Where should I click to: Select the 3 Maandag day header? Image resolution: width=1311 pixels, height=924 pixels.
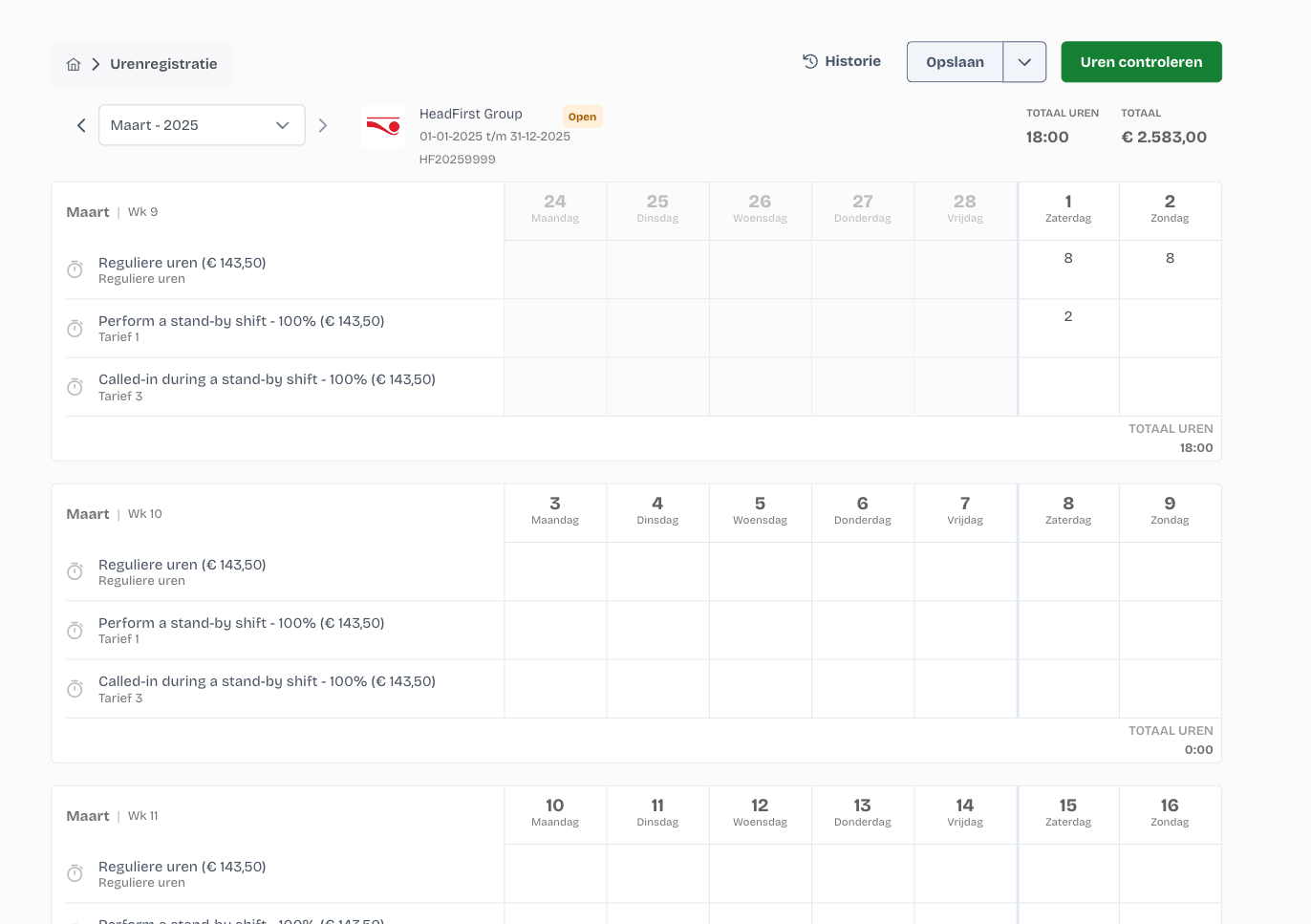[x=555, y=511]
